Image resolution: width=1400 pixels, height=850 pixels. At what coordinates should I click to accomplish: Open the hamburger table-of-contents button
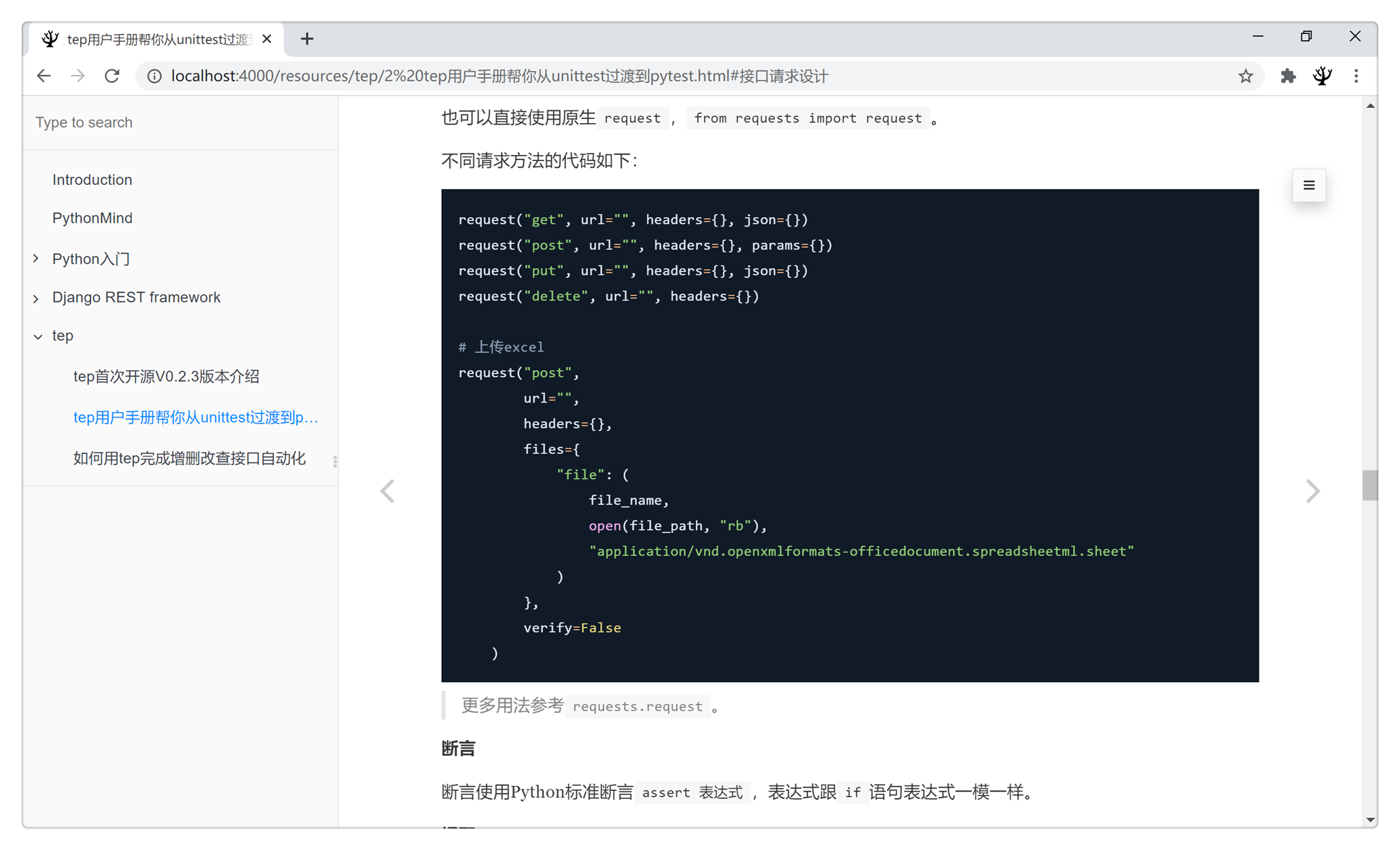coord(1308,185)
